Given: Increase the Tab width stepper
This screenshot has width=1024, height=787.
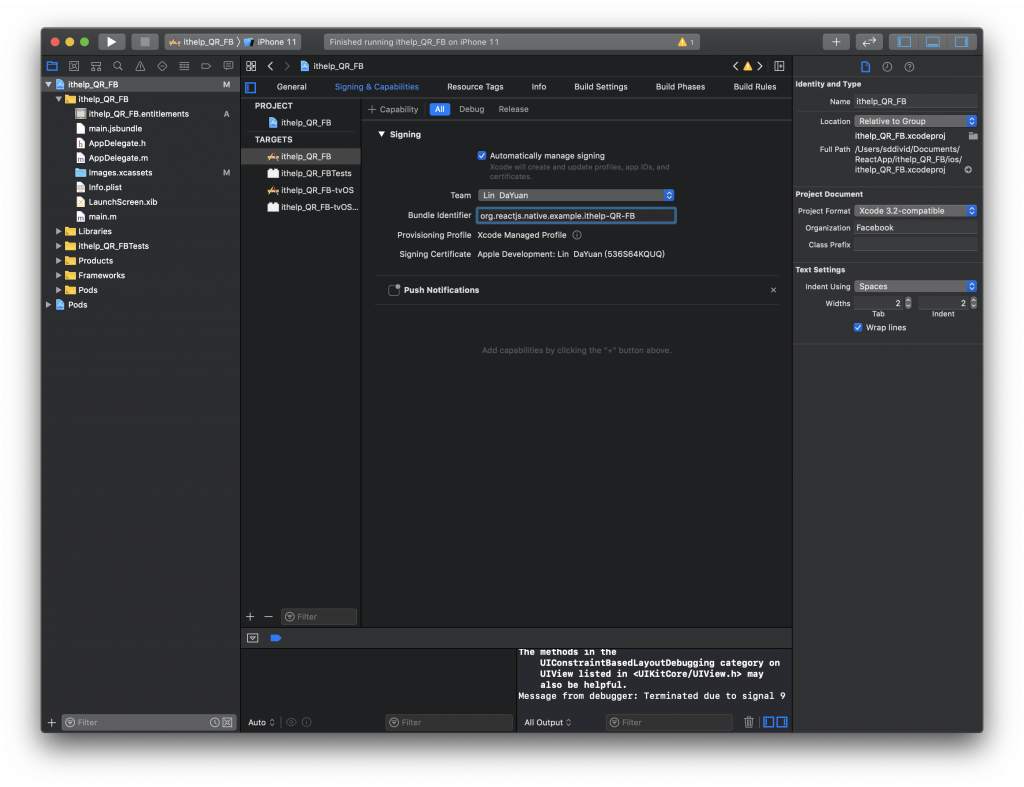Looking at the screenshot, I should pyautogui.click(x=908, y=300).
